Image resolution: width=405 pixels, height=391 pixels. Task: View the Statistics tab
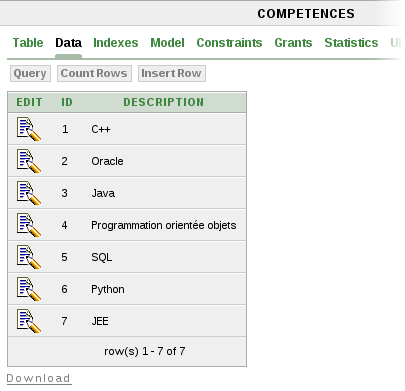click(351, 43)
